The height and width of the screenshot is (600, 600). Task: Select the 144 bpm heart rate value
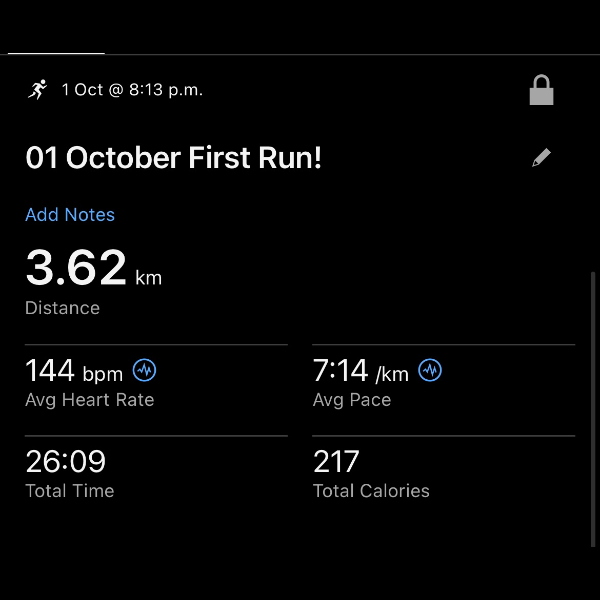click(x=73, y=372)
